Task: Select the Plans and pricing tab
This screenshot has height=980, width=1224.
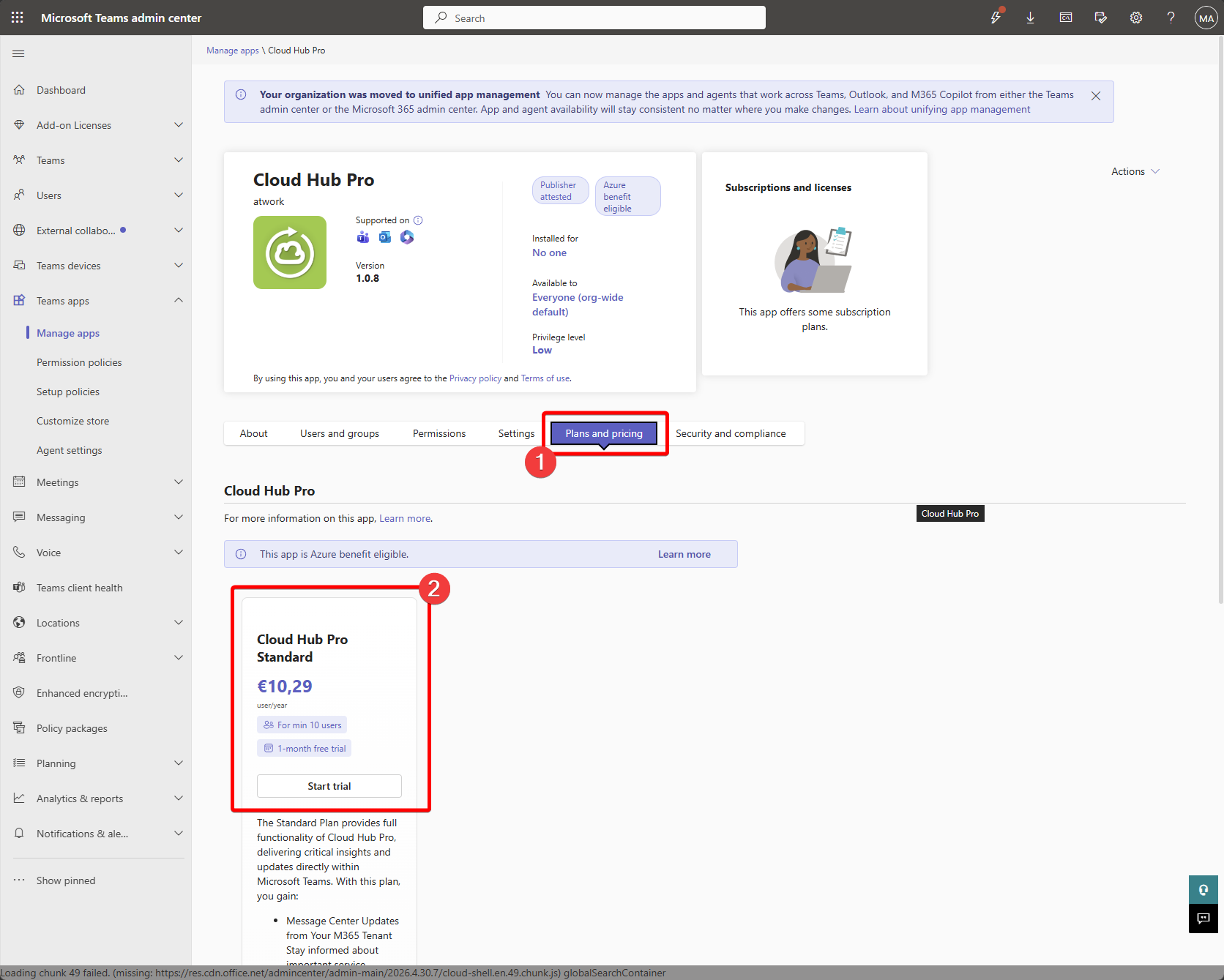Action: tap(604, 433)
